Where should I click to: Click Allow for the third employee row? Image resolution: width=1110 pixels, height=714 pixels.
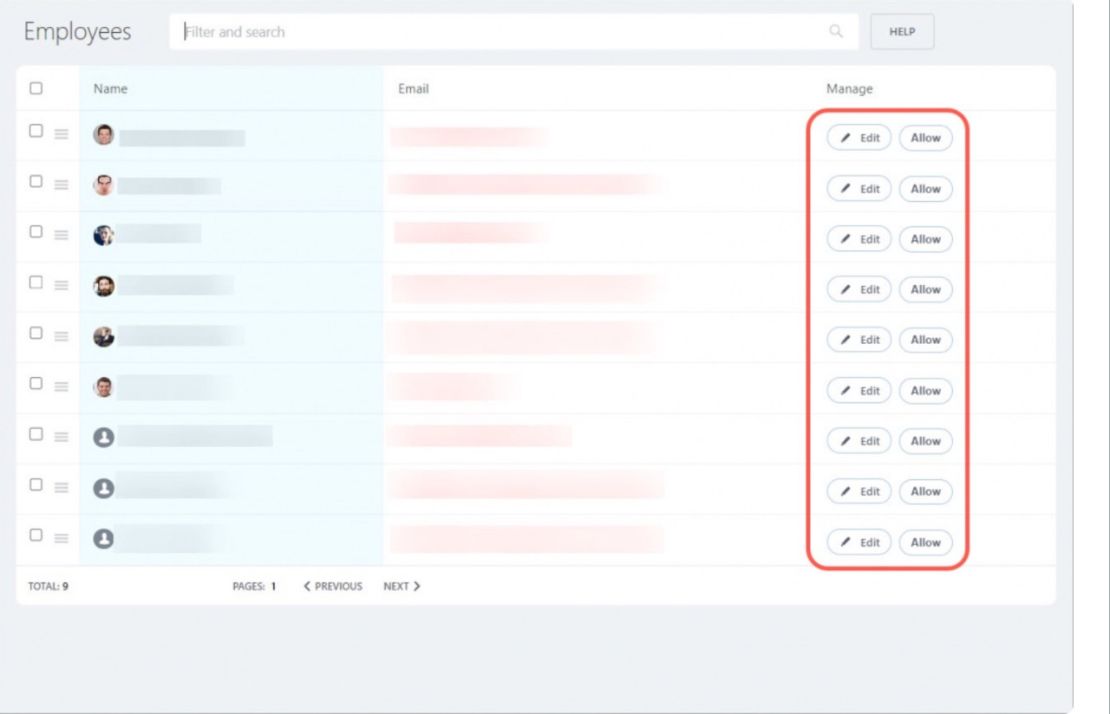925,239
